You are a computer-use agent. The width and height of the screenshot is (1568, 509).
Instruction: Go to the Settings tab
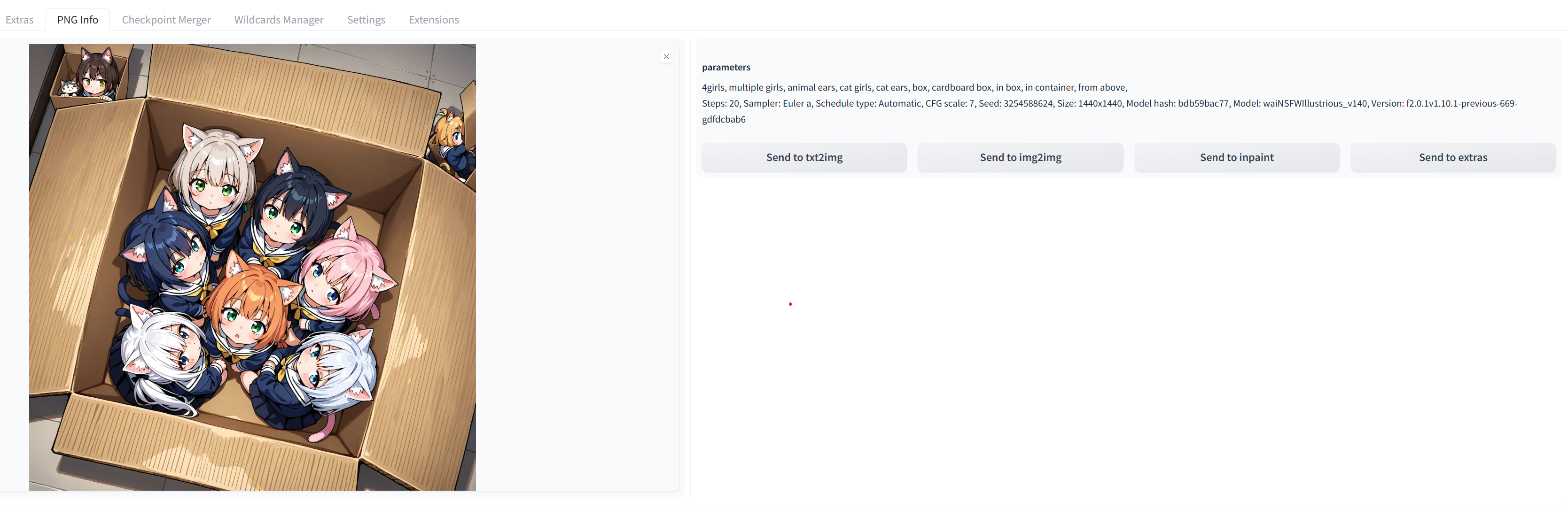tap(366, 19)
